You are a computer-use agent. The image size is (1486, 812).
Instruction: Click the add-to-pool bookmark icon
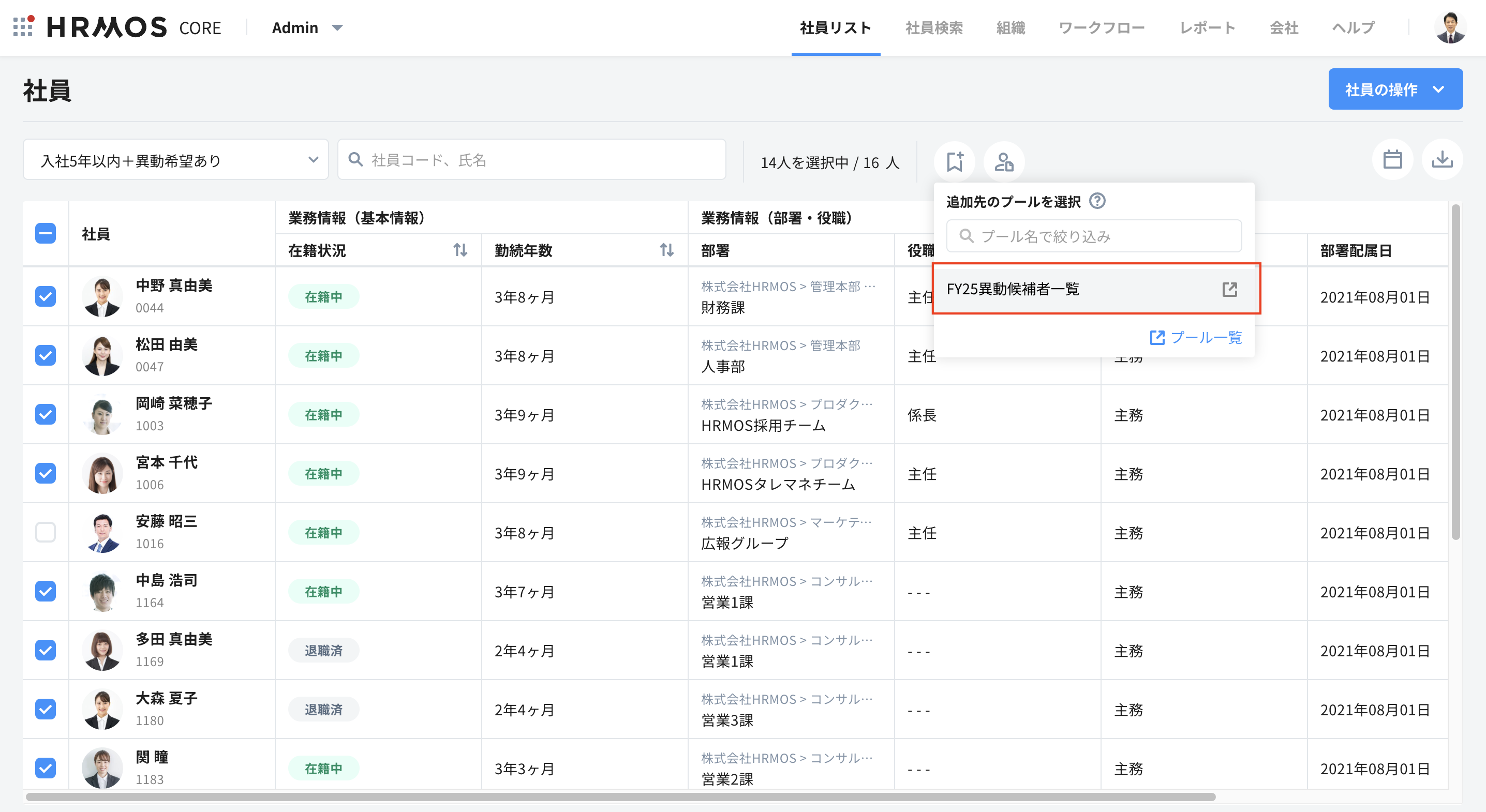click(954, 161)
